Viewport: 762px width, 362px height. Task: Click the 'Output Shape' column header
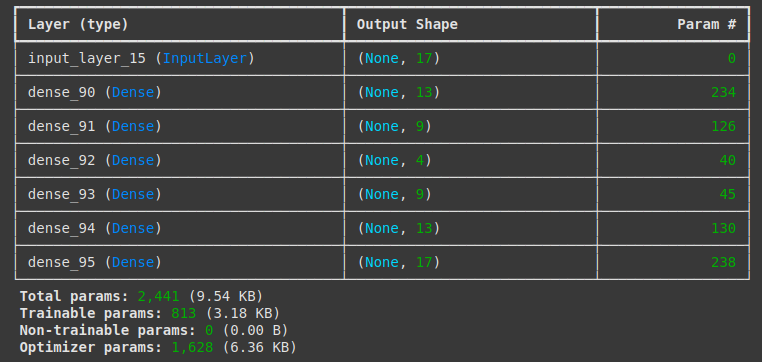coord(407,24)
